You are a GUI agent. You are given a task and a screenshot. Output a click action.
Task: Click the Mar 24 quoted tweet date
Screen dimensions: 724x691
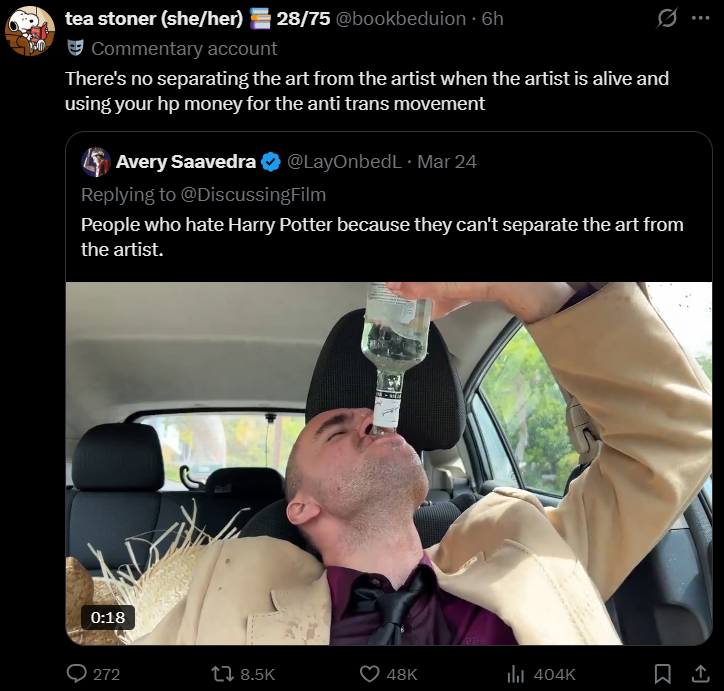(x=447, y=162)
